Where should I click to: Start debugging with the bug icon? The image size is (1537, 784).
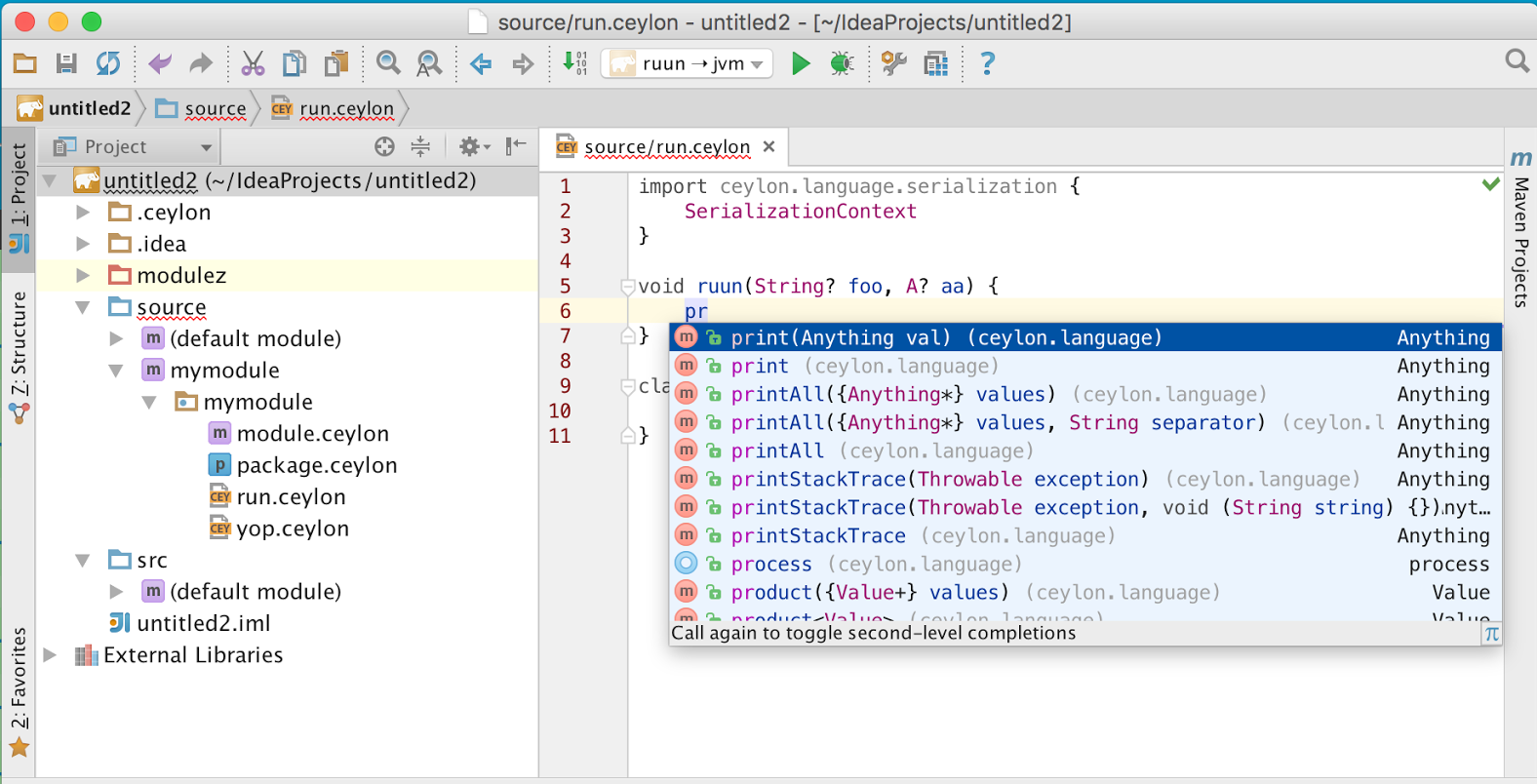pyautogui.click(x=842, y=64)
